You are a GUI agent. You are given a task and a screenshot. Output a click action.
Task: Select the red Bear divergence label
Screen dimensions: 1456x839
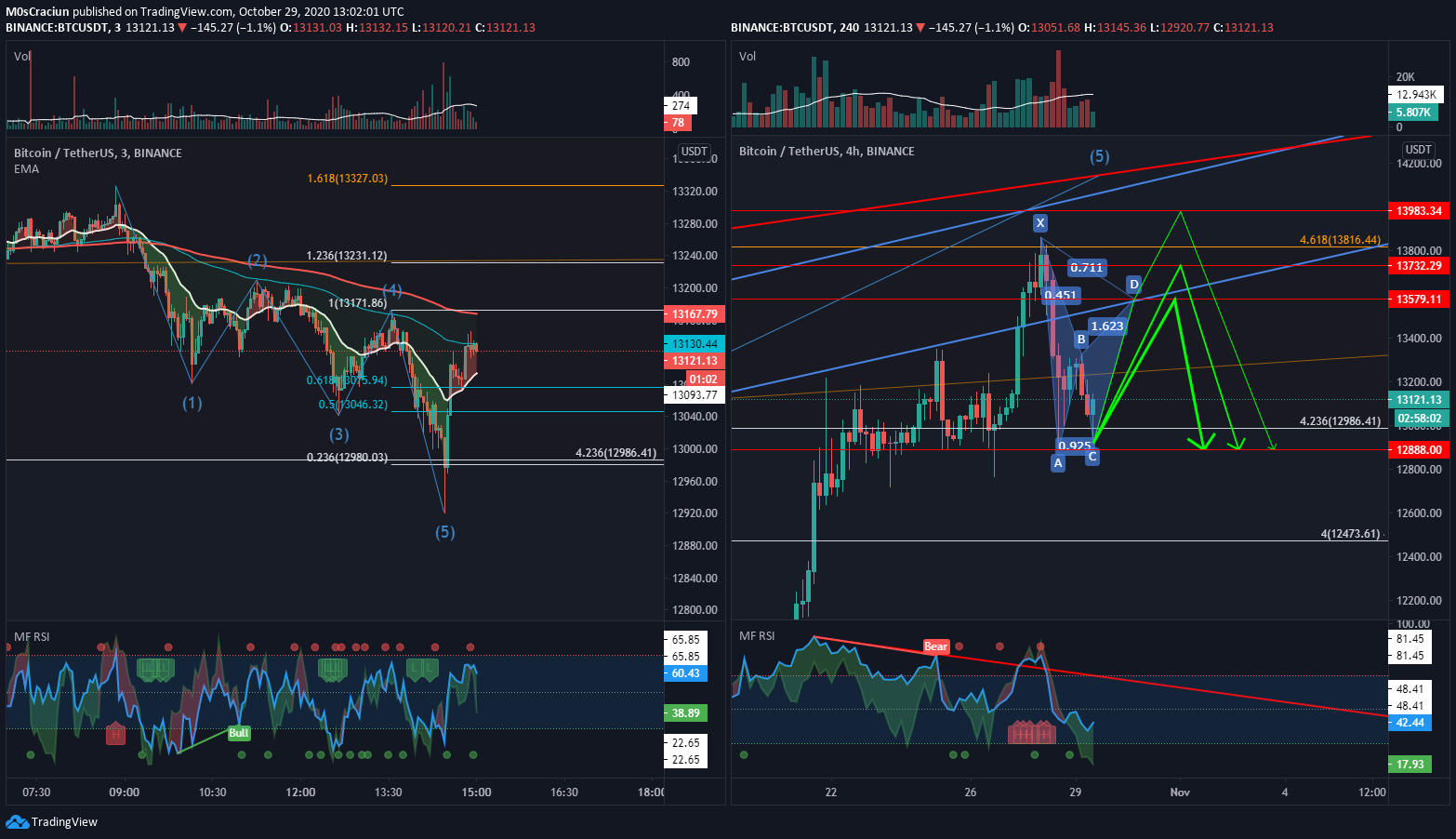click(x=935, y=646)
